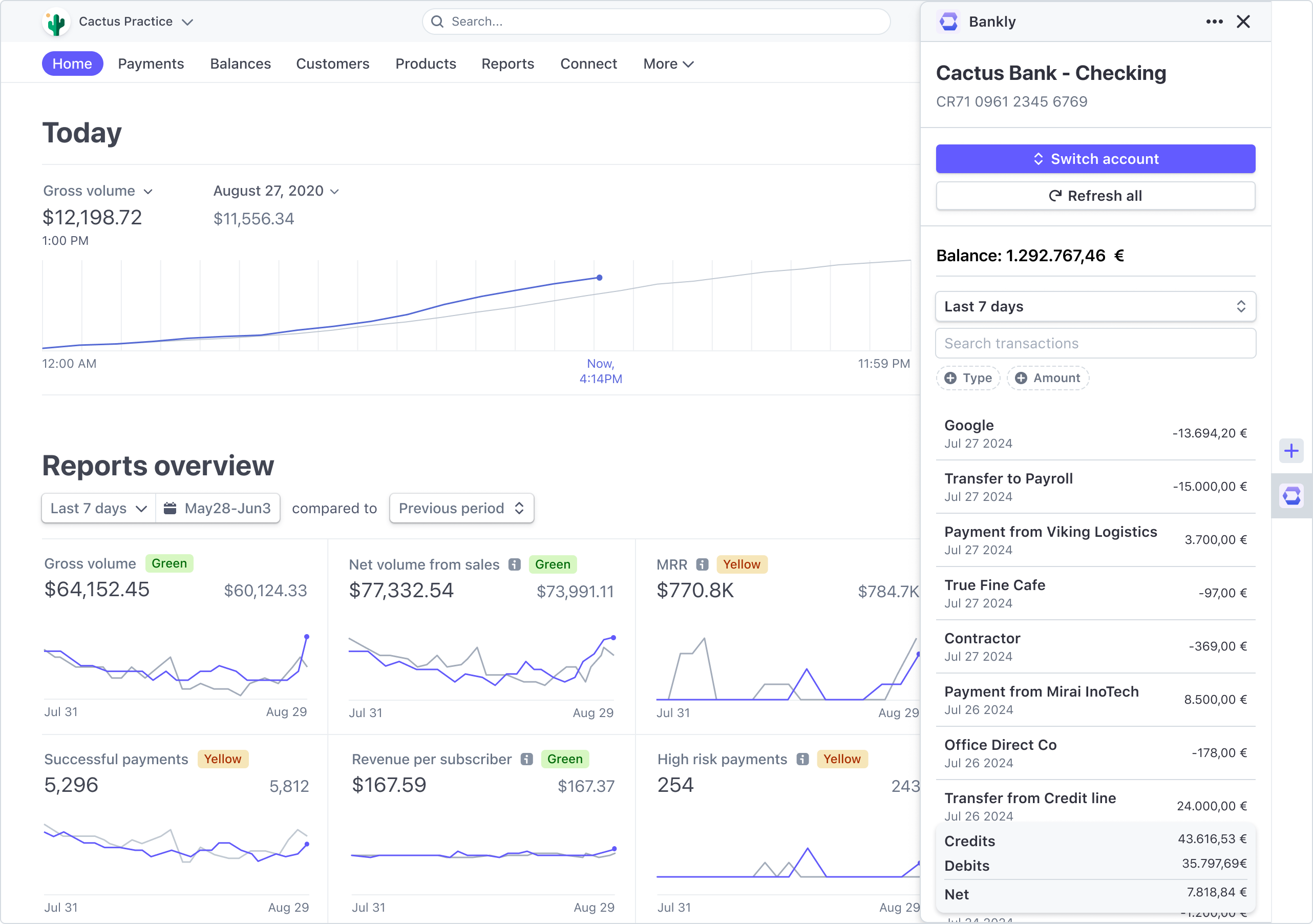Add an Amount filter in Bankly
Viewport: 1313px width, 924px height.
(x=1048, y=377)
